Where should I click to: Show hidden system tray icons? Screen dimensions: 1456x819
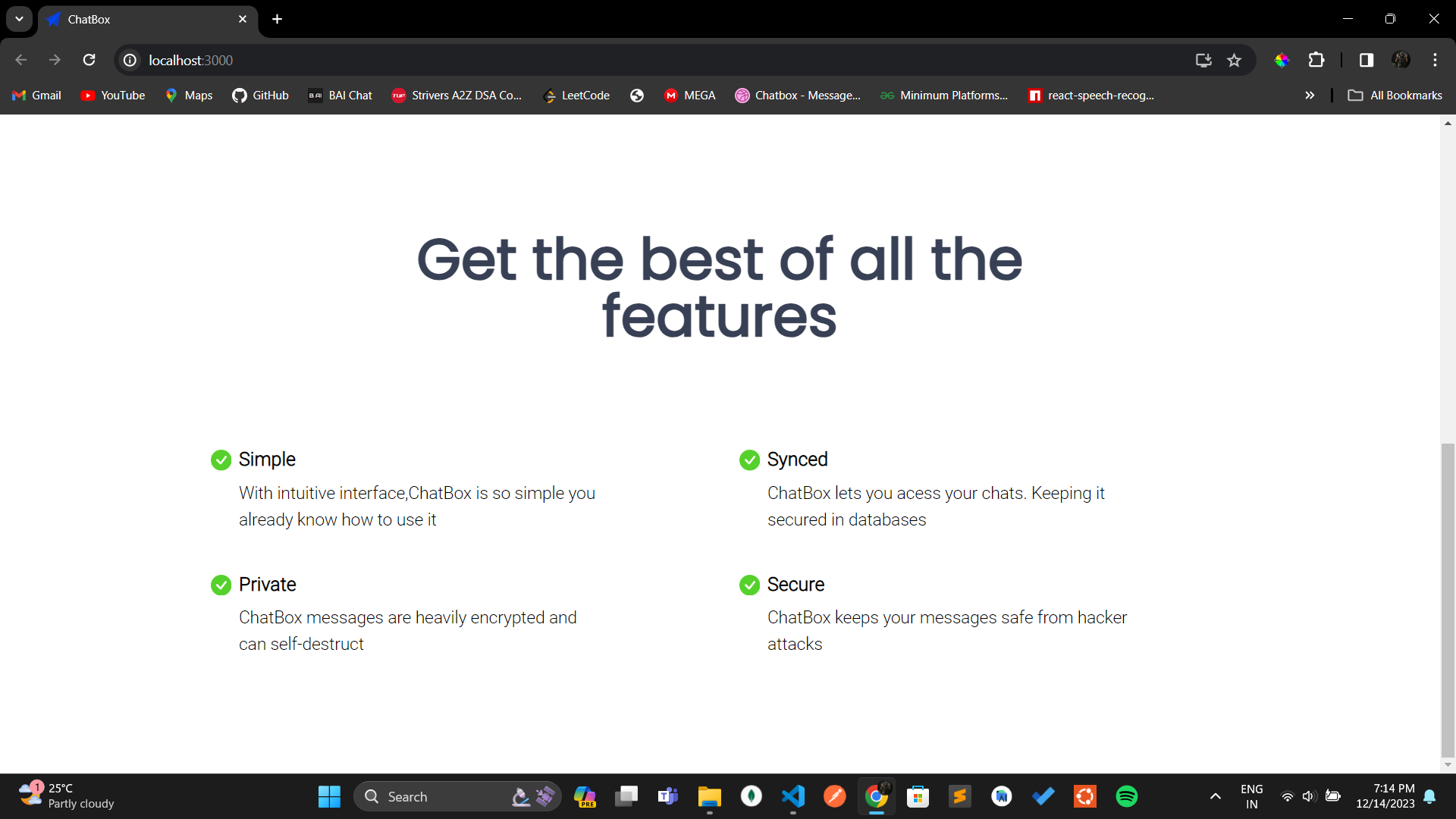1215,796
